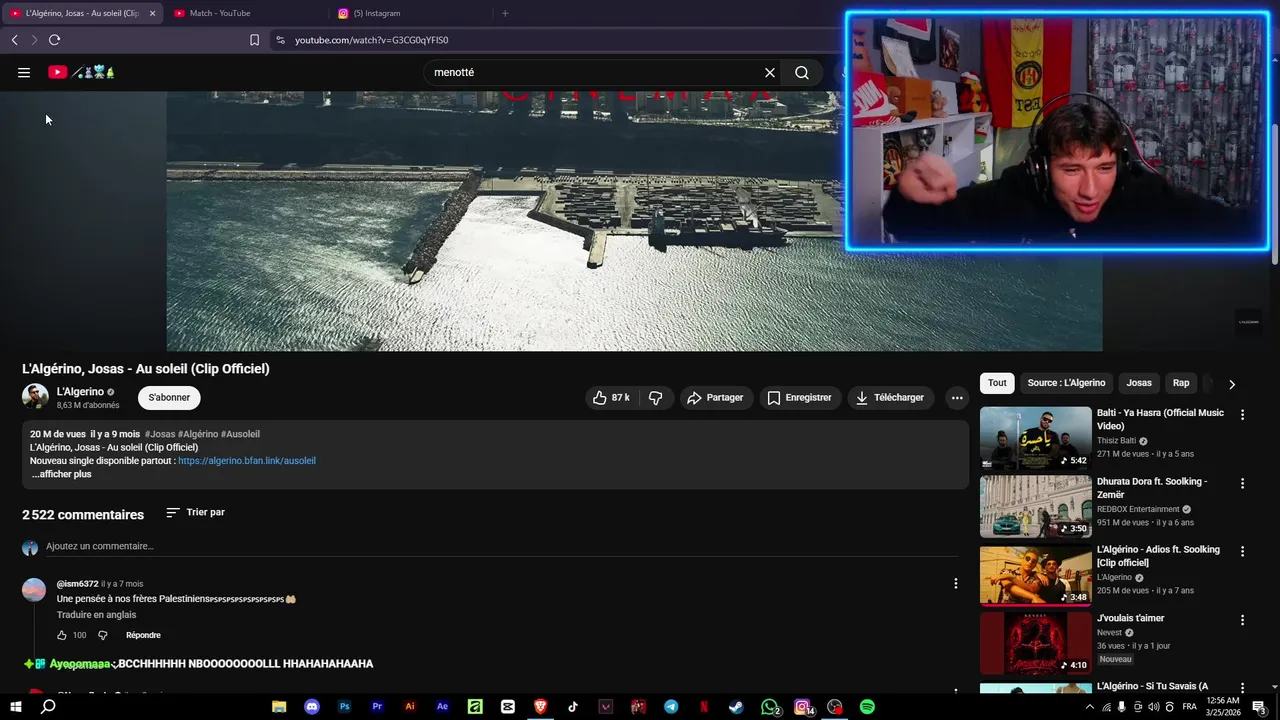Click the bookmark icon in address bar

254,40
